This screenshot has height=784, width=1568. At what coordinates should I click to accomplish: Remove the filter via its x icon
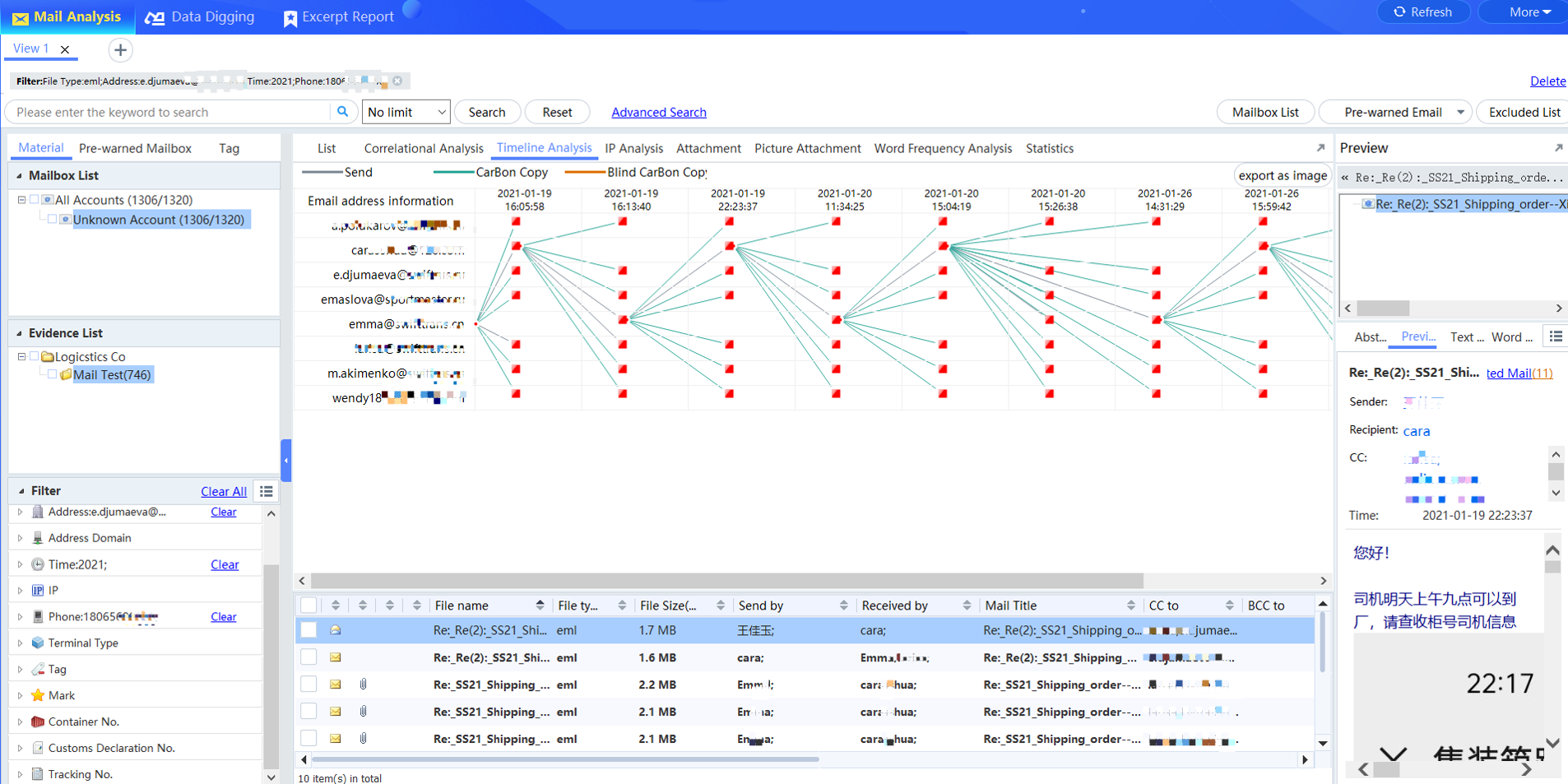[397, 81]
